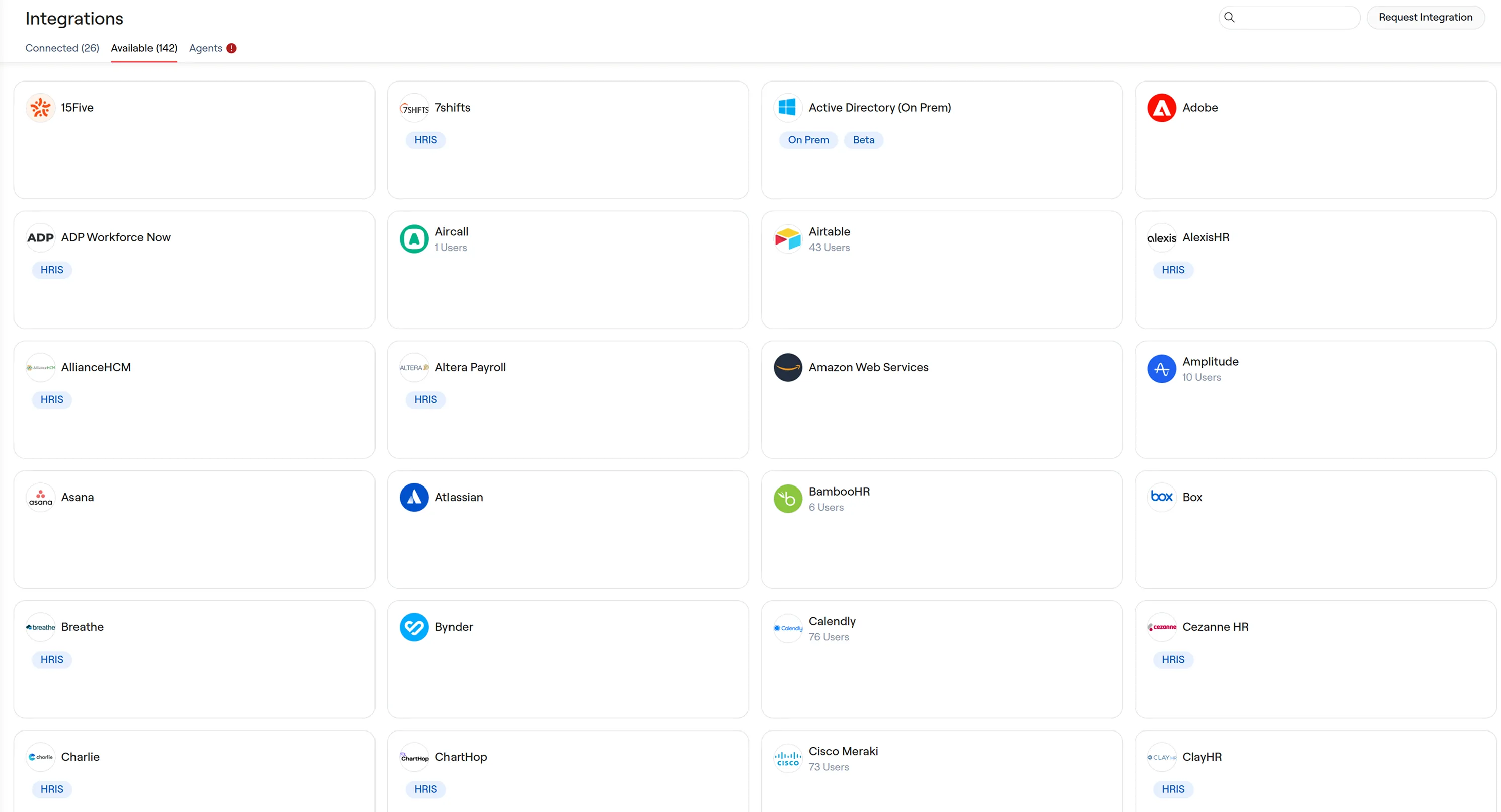Click the Asana card title
Image resolution: width=1501 pixels, height=812 pixels.
point(78,498)
